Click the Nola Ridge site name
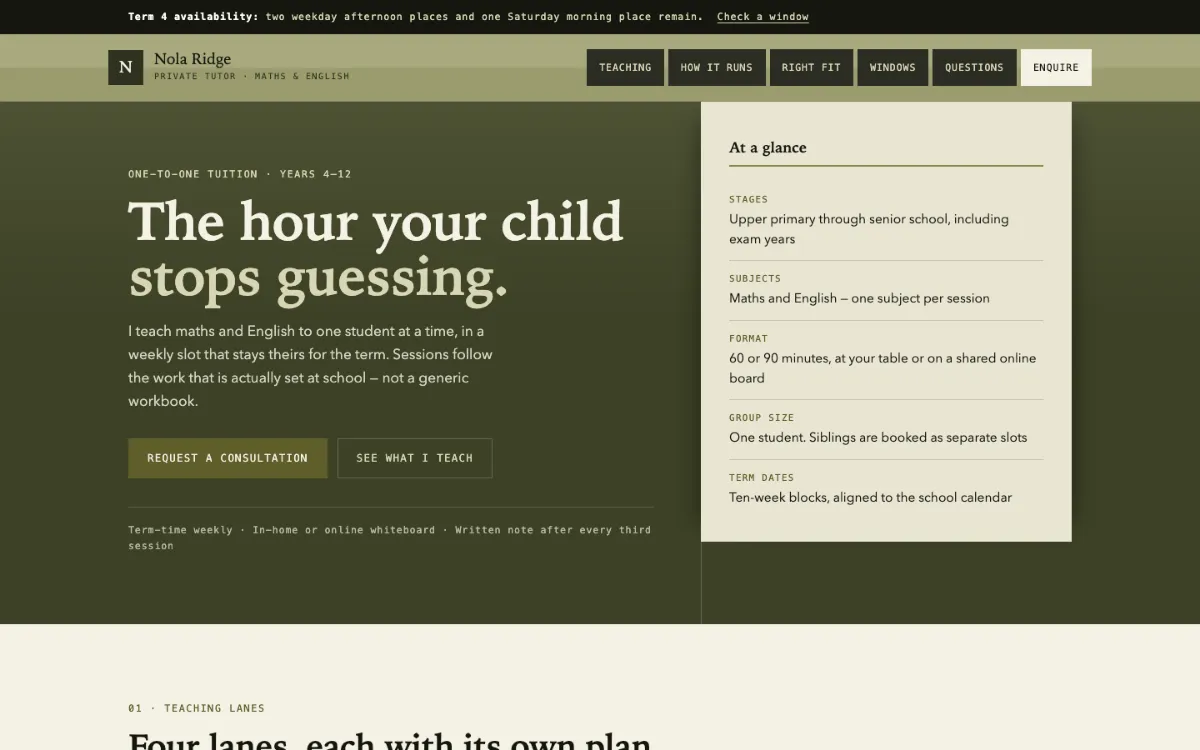This screenshot has width=1200, height=750. (192, 59)
